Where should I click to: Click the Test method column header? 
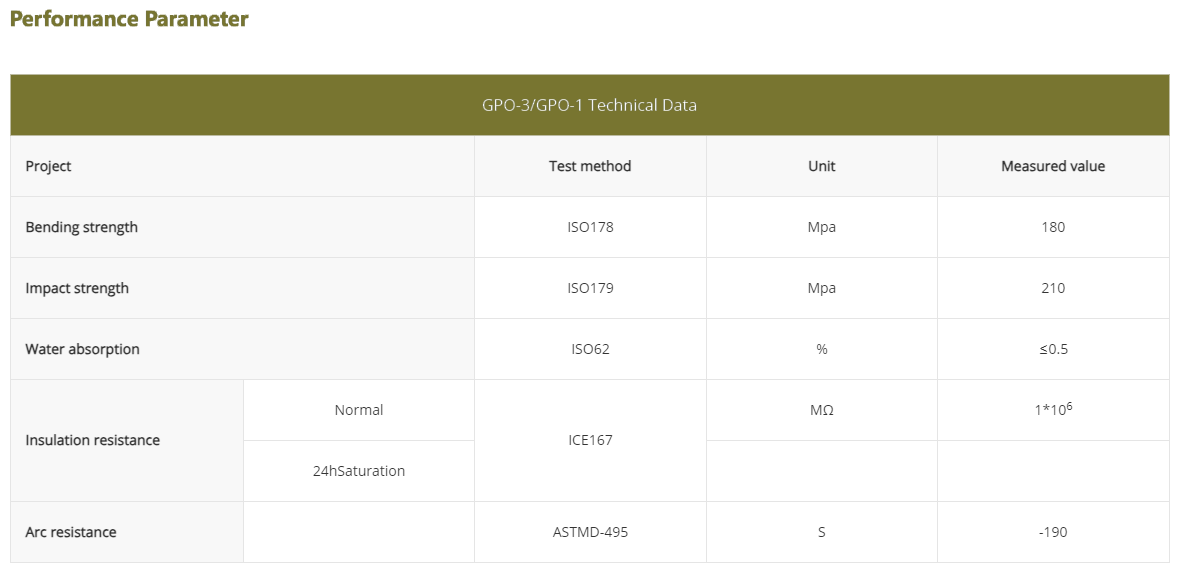click(x=590, y=166)
